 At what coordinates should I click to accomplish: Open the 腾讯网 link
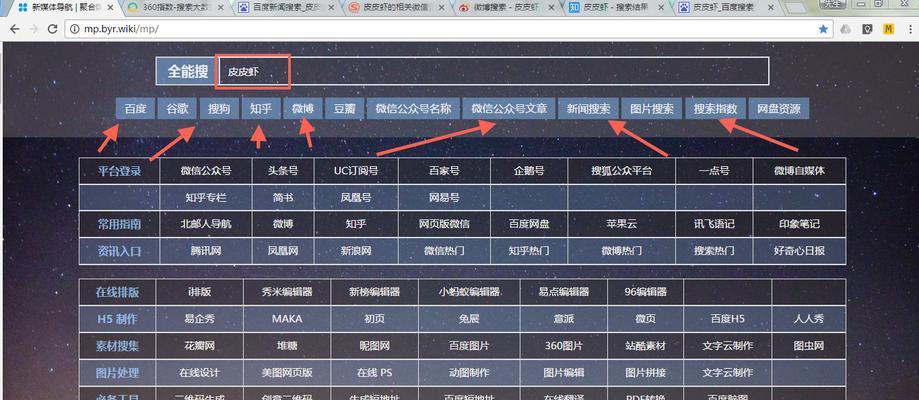pyautogui.click(x=206, y=250)
